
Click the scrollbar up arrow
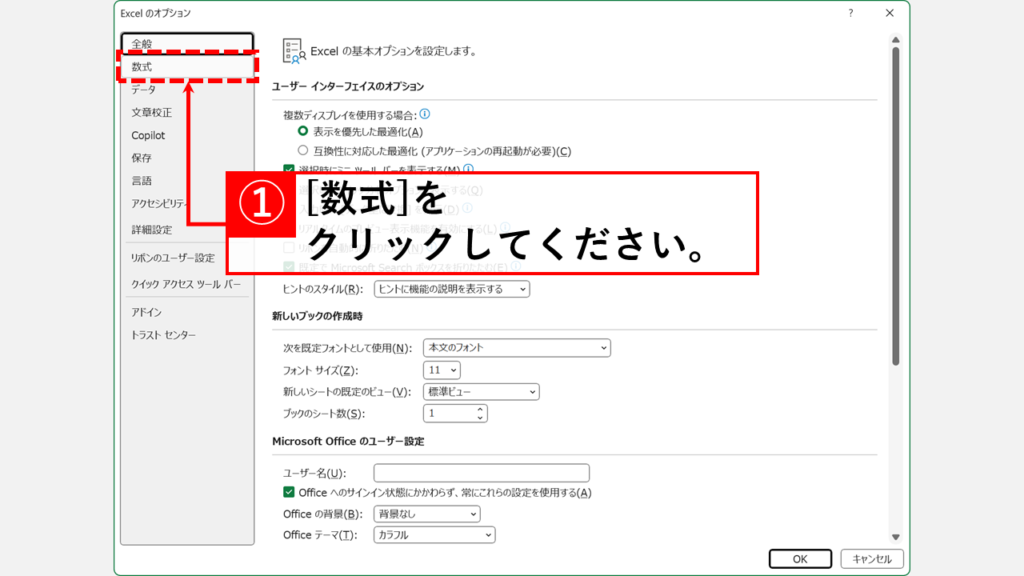point(895,40)
